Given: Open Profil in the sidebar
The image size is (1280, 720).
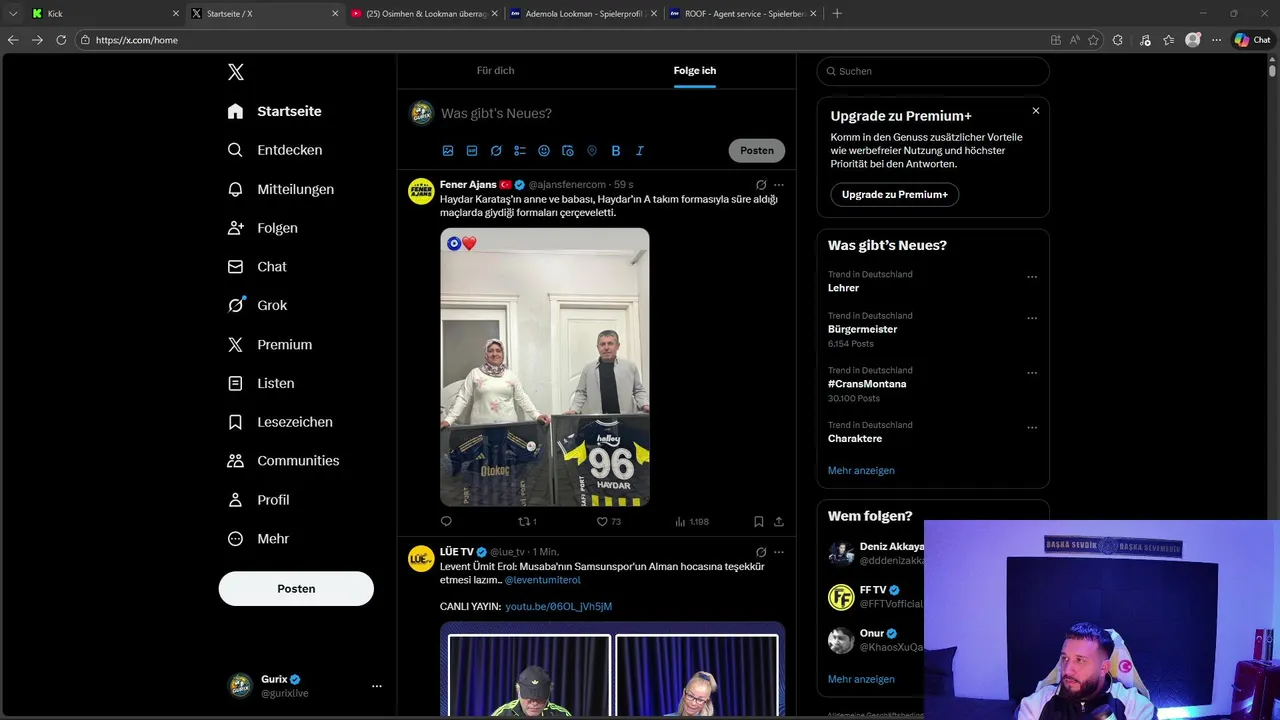Looking at the screenshot, I should (x=259, y=500).
